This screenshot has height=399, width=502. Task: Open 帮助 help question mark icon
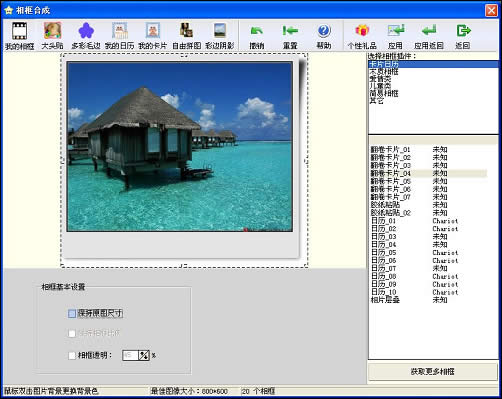tap(324, 31)
